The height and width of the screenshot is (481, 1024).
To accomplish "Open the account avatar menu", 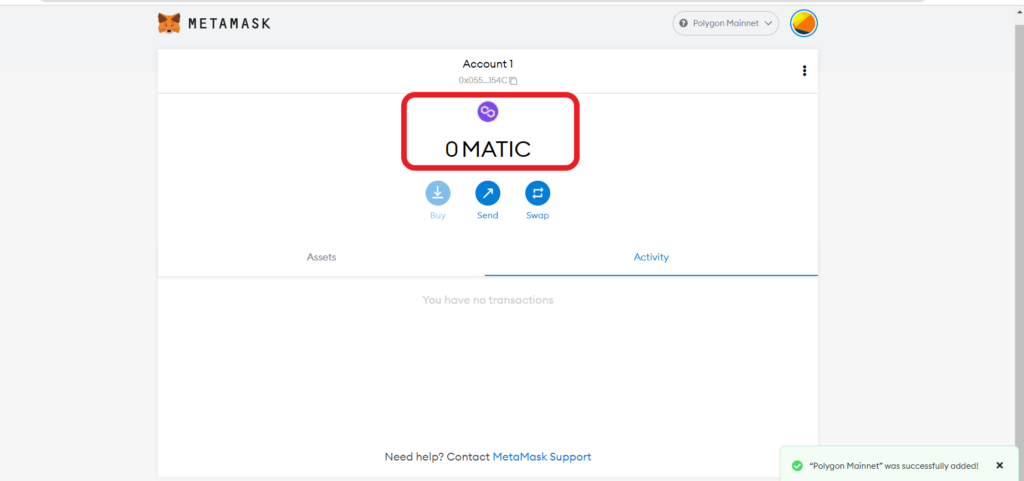I will coord(804,23).
